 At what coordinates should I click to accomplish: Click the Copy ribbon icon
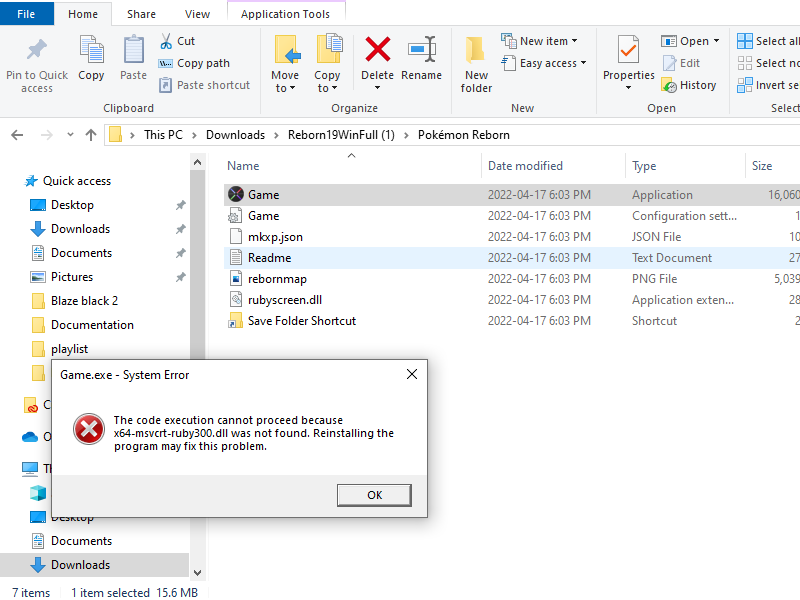91,49
